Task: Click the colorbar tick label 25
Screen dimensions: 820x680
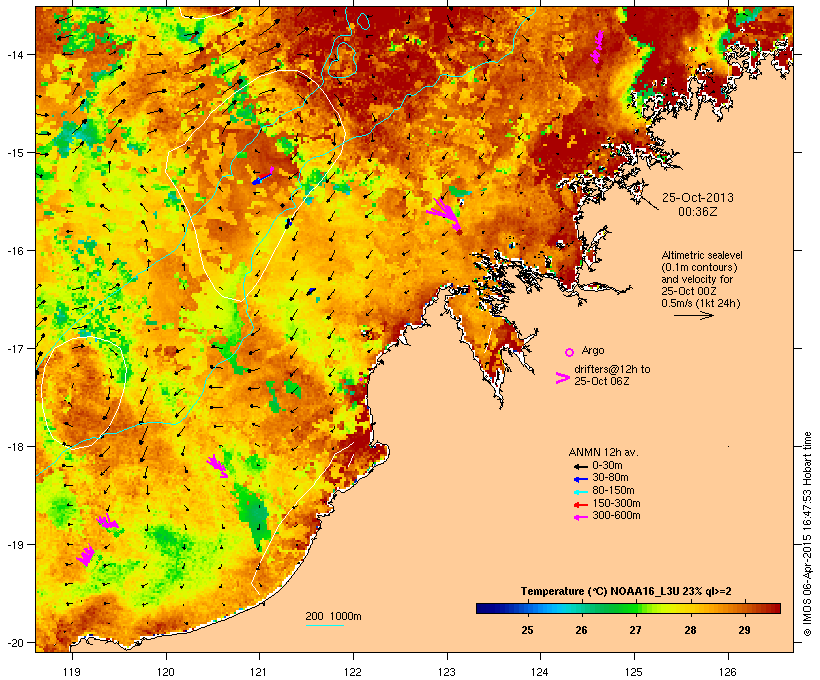Action: tap(527, 630)
